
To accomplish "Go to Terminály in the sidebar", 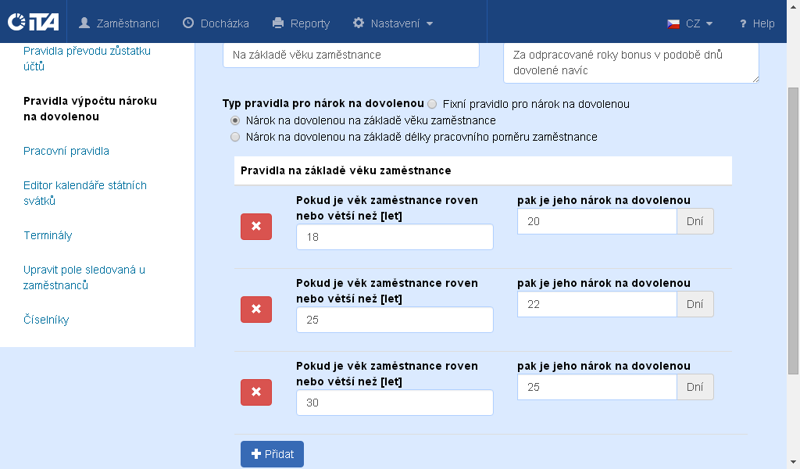I will point(47,235).
